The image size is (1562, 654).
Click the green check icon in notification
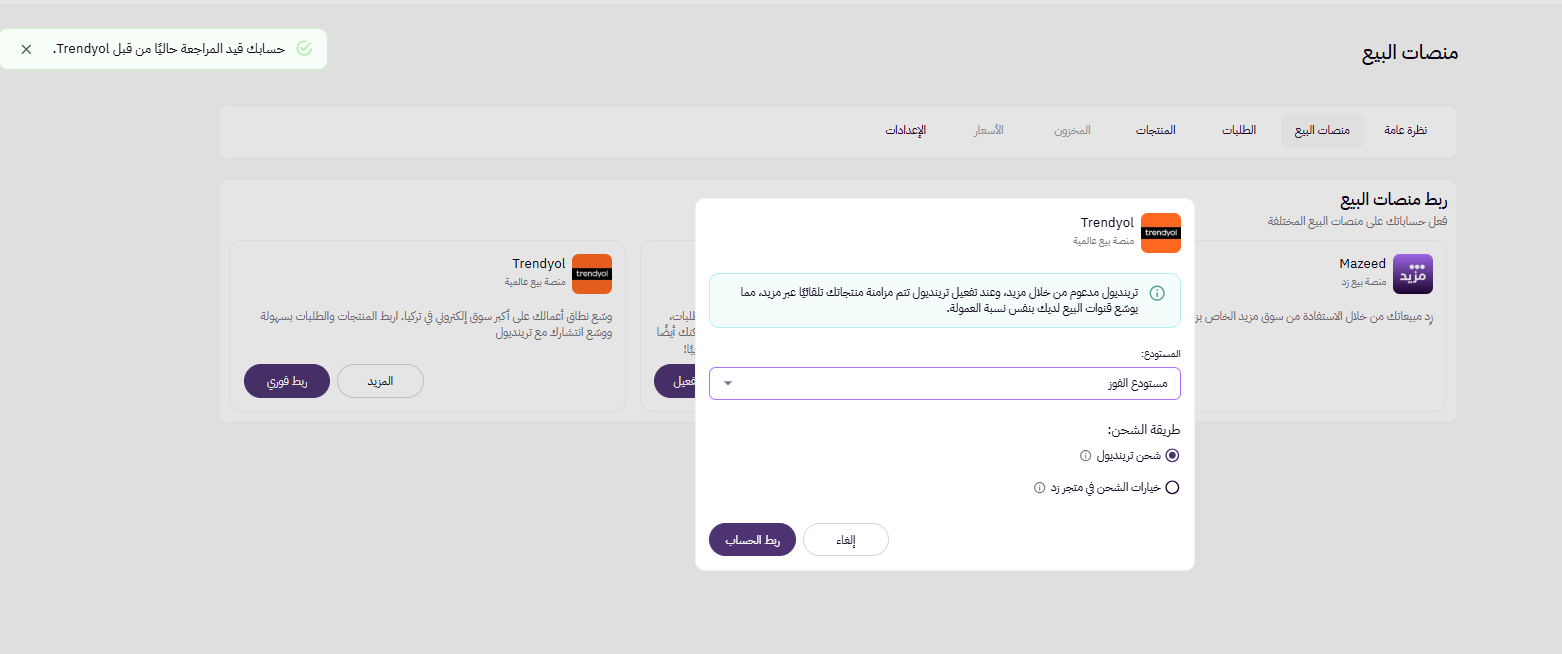point(304,49)
